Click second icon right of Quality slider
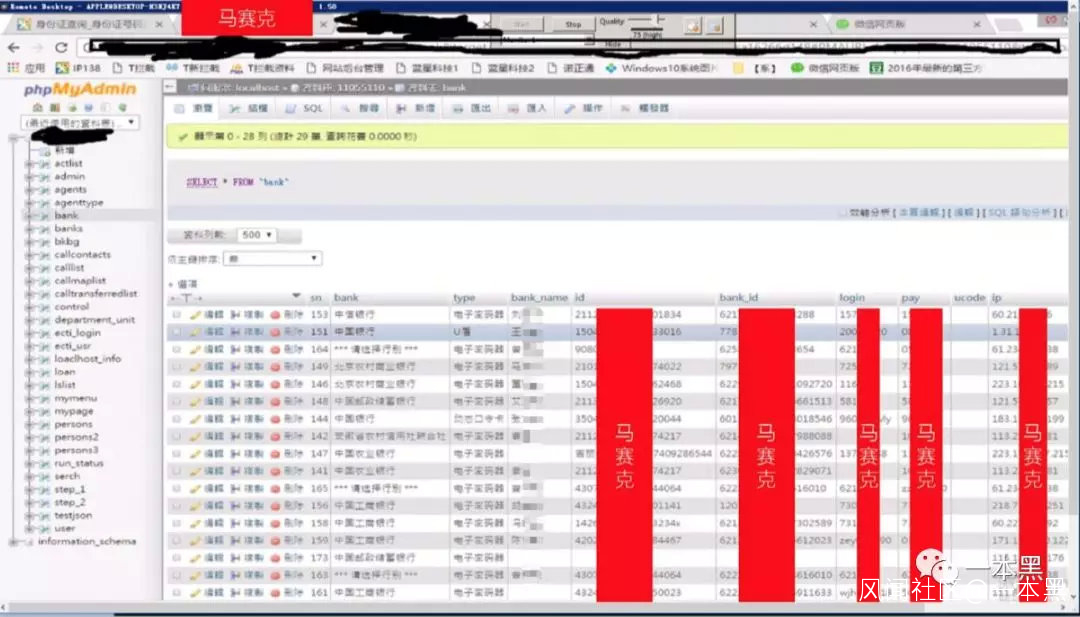The width and height of the screenshot is (1080, 617). pyautogui.click(x=715, y=26)
